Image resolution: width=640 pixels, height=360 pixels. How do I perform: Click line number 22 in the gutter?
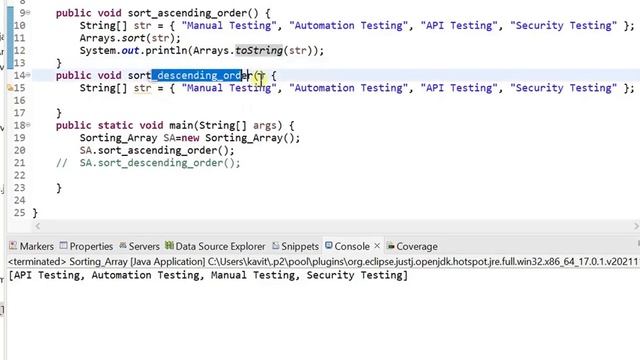19,176
